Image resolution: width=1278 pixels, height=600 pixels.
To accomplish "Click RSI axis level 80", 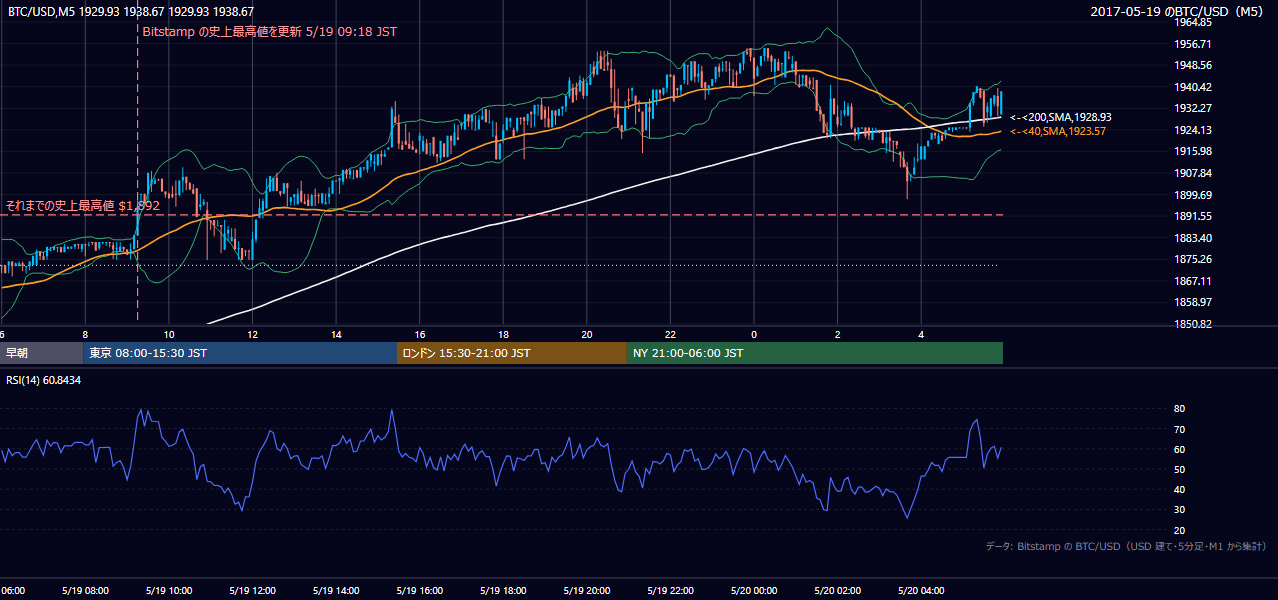I will pos(1180,409).
